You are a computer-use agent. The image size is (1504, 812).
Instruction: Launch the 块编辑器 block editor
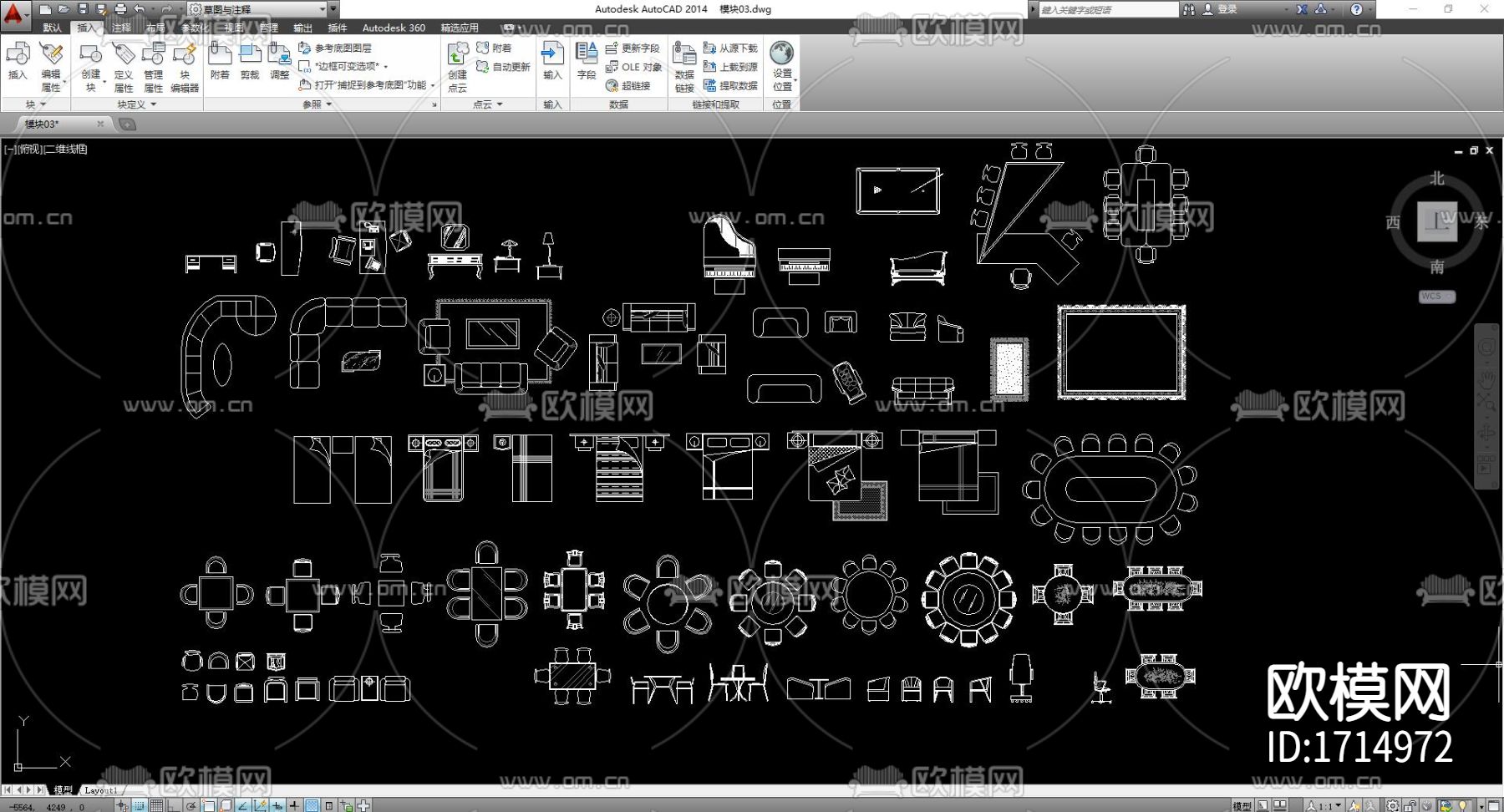pyautogui.click(x=185, y=66)
